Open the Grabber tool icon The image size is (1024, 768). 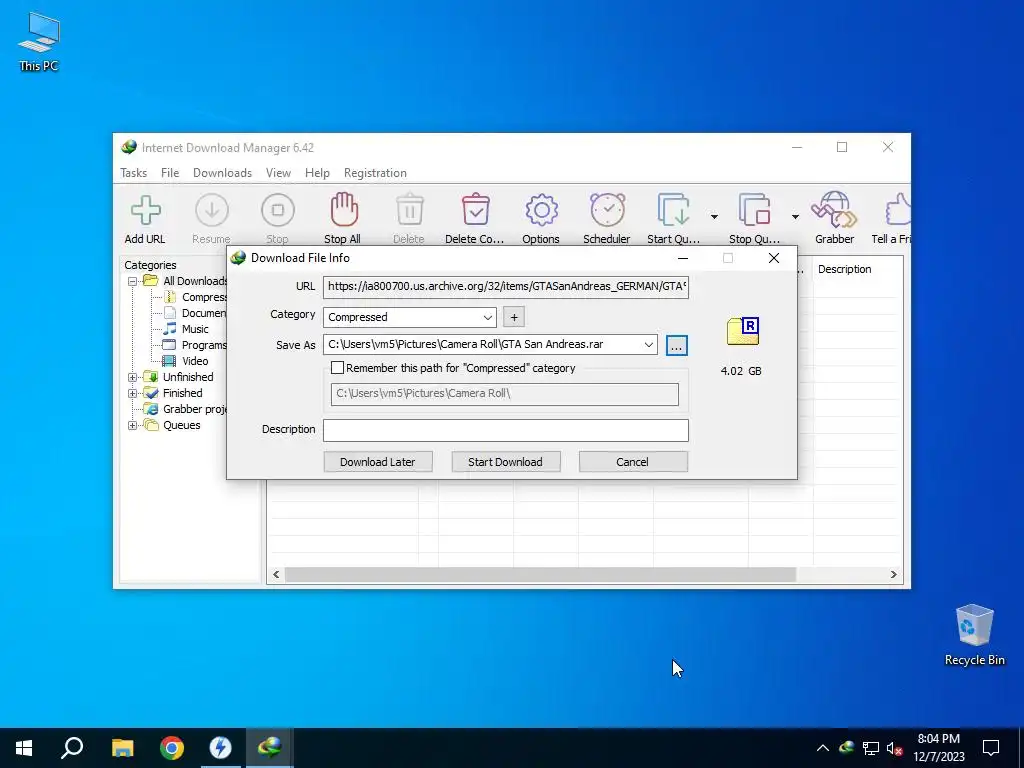[x=834, y=210]
